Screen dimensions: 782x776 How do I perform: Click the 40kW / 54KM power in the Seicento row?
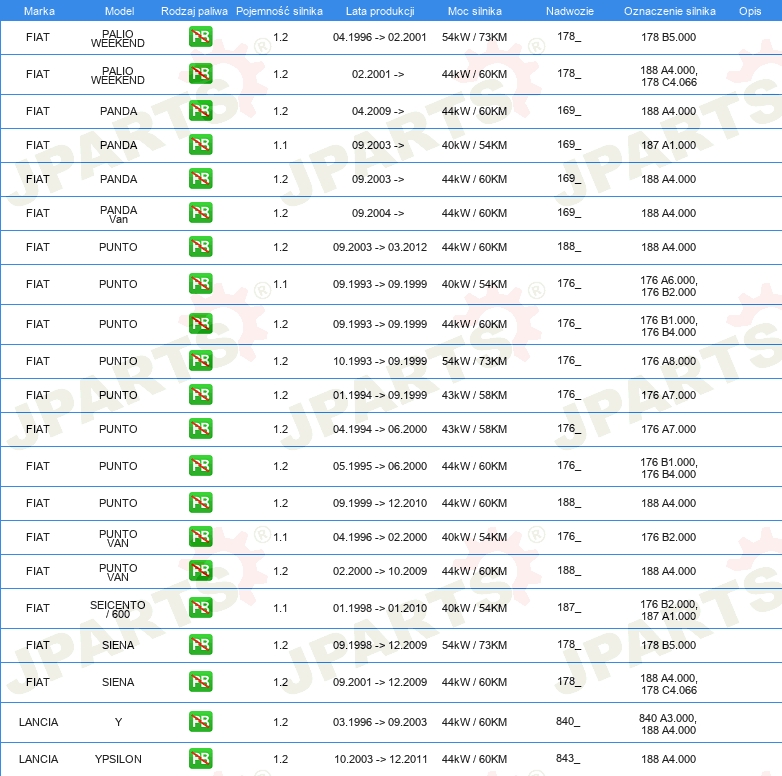(x=474, y=608)
